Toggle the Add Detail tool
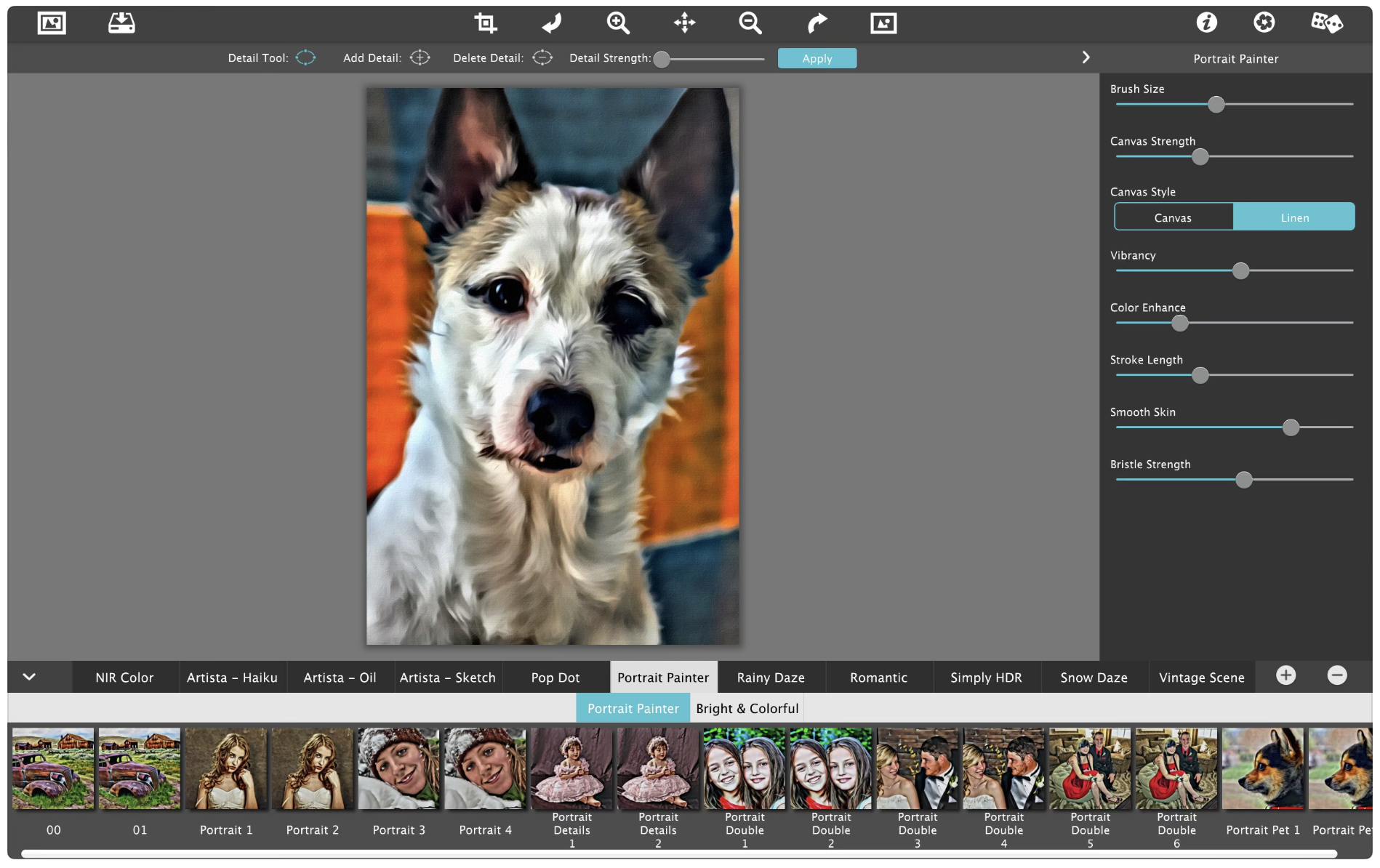Screen dimensions: 1380x868 420,58
